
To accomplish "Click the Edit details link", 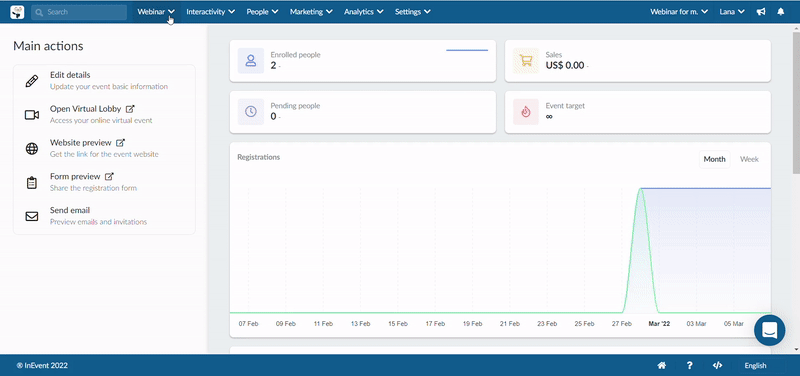I will point(70,75).
